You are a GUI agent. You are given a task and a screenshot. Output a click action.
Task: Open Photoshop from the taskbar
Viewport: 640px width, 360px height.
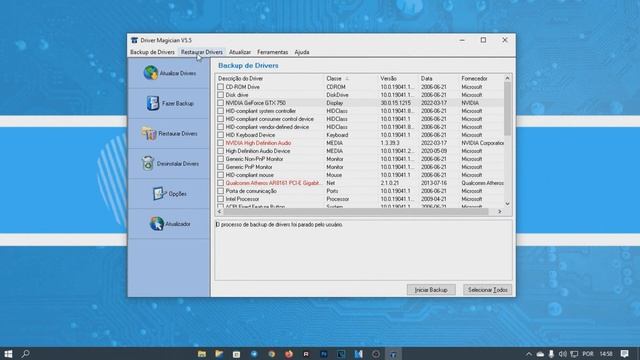click(324, 354)
